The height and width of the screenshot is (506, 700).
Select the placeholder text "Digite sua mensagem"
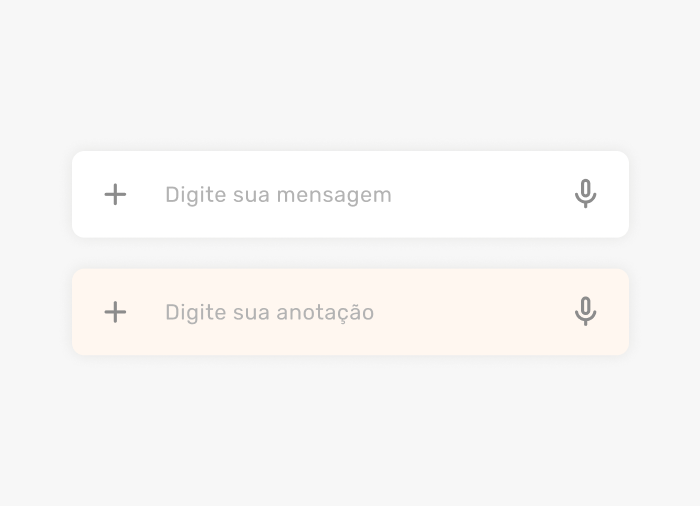[x=278, y=194]
